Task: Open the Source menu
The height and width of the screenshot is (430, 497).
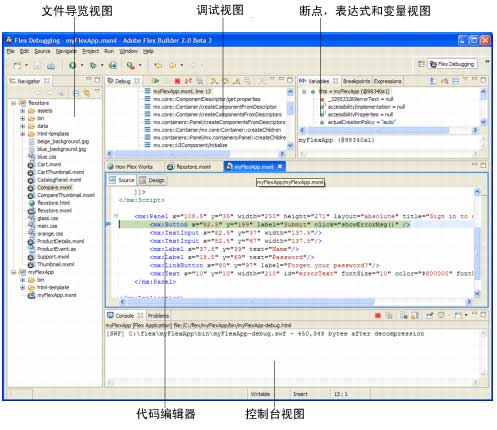Action: (x=42, y=51)
